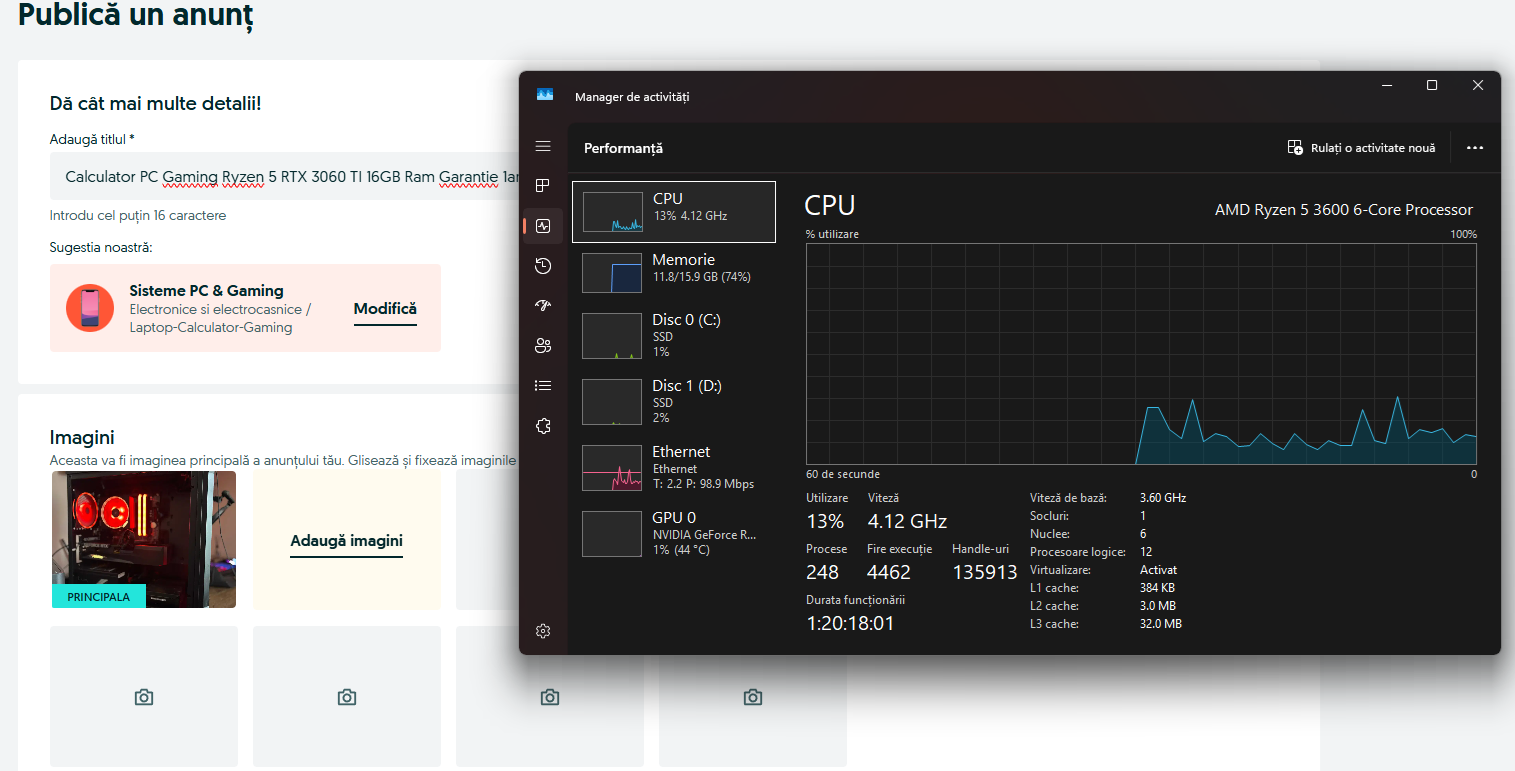The image size is (1515, 771).
Task: Close the Task Manager window
Action: (1478, 86)
